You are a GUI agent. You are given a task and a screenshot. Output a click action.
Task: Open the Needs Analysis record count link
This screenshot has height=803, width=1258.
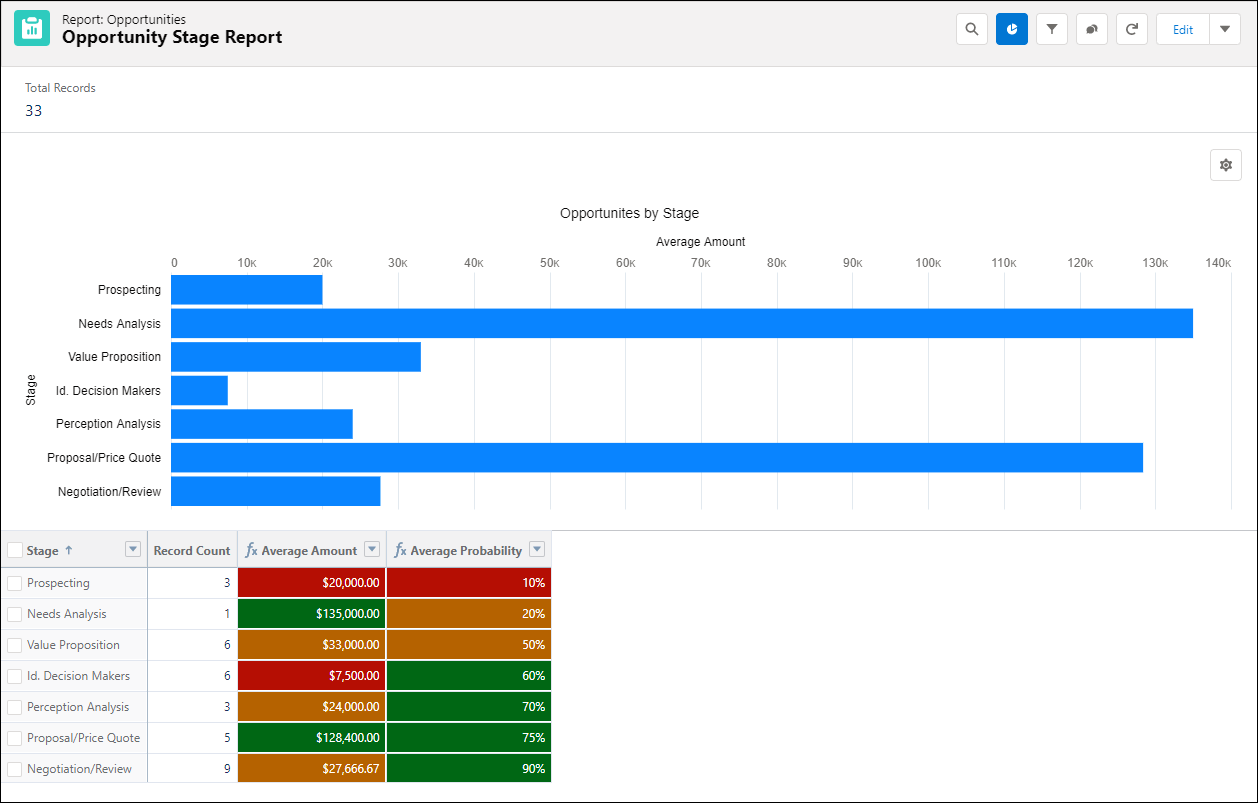227,613
